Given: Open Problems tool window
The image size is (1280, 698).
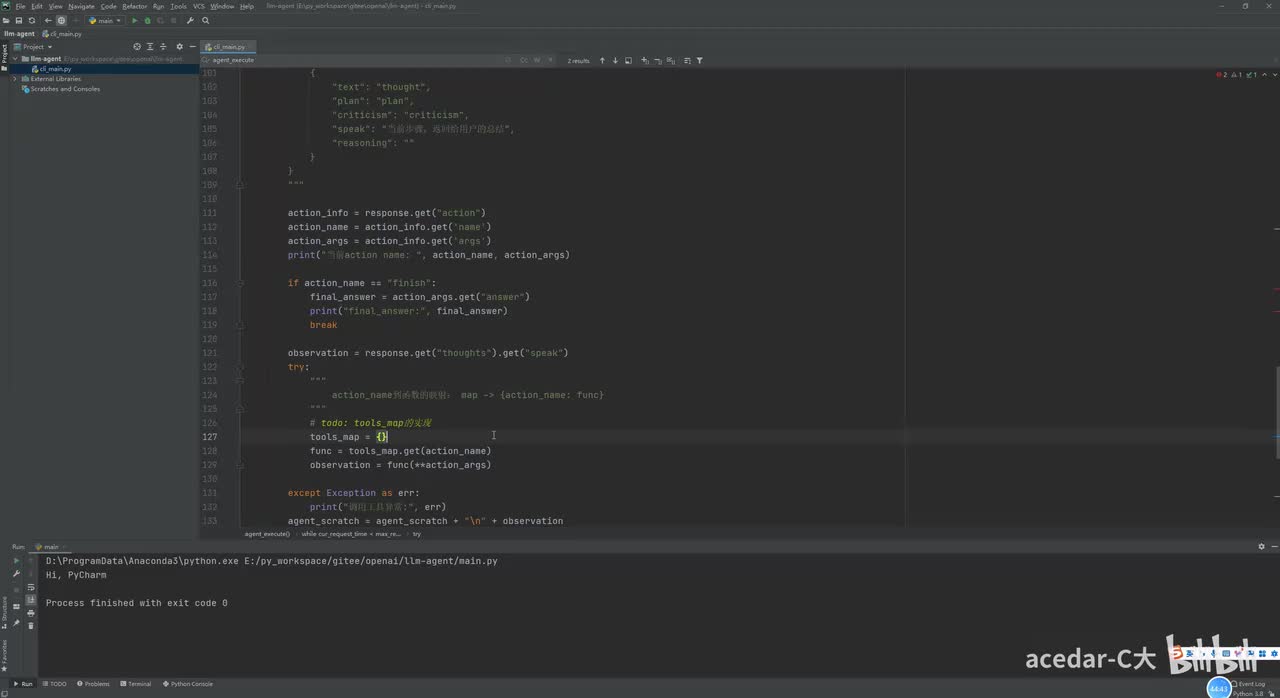Looking at the screenshot, I should point(93,684).
